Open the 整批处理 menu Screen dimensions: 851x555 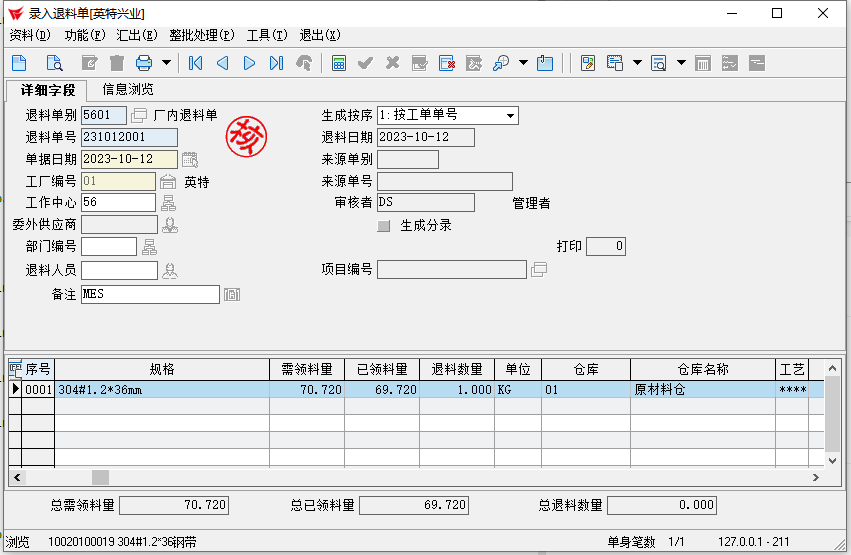[x=201, y=35]
